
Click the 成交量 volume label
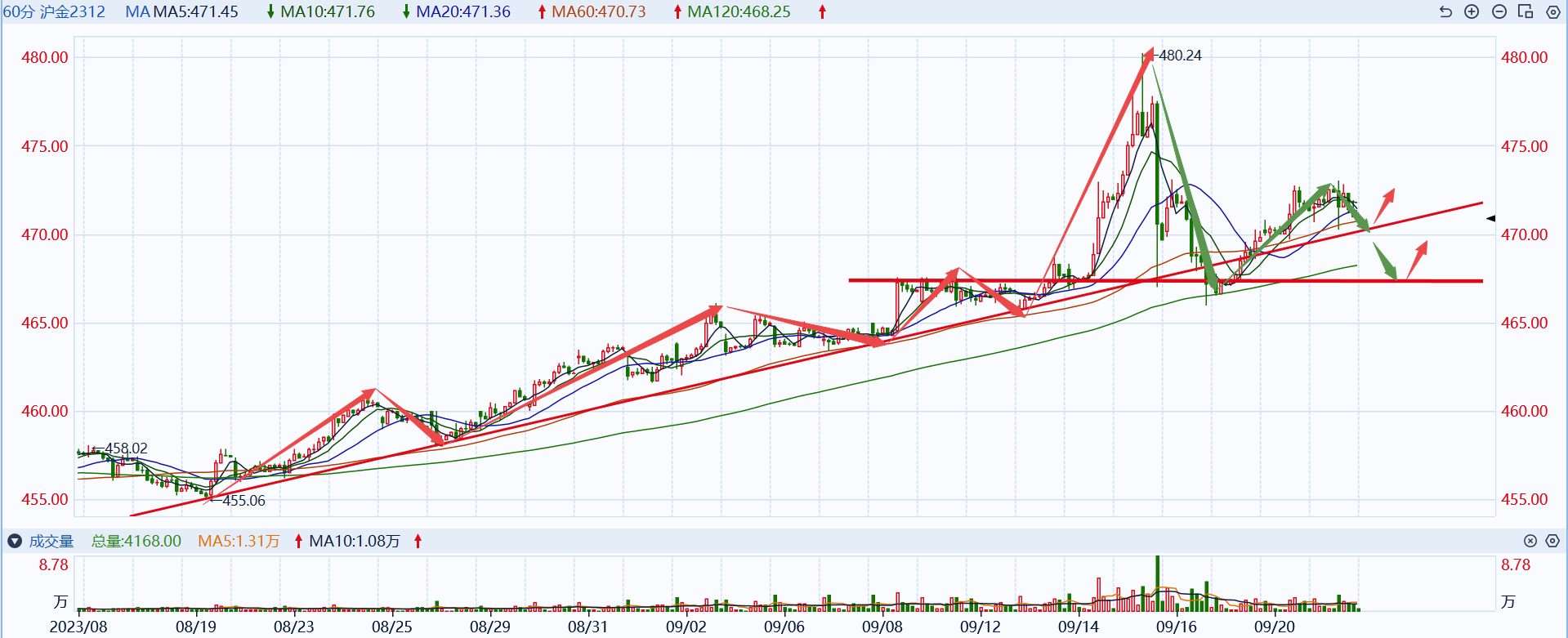coord(51,541)
